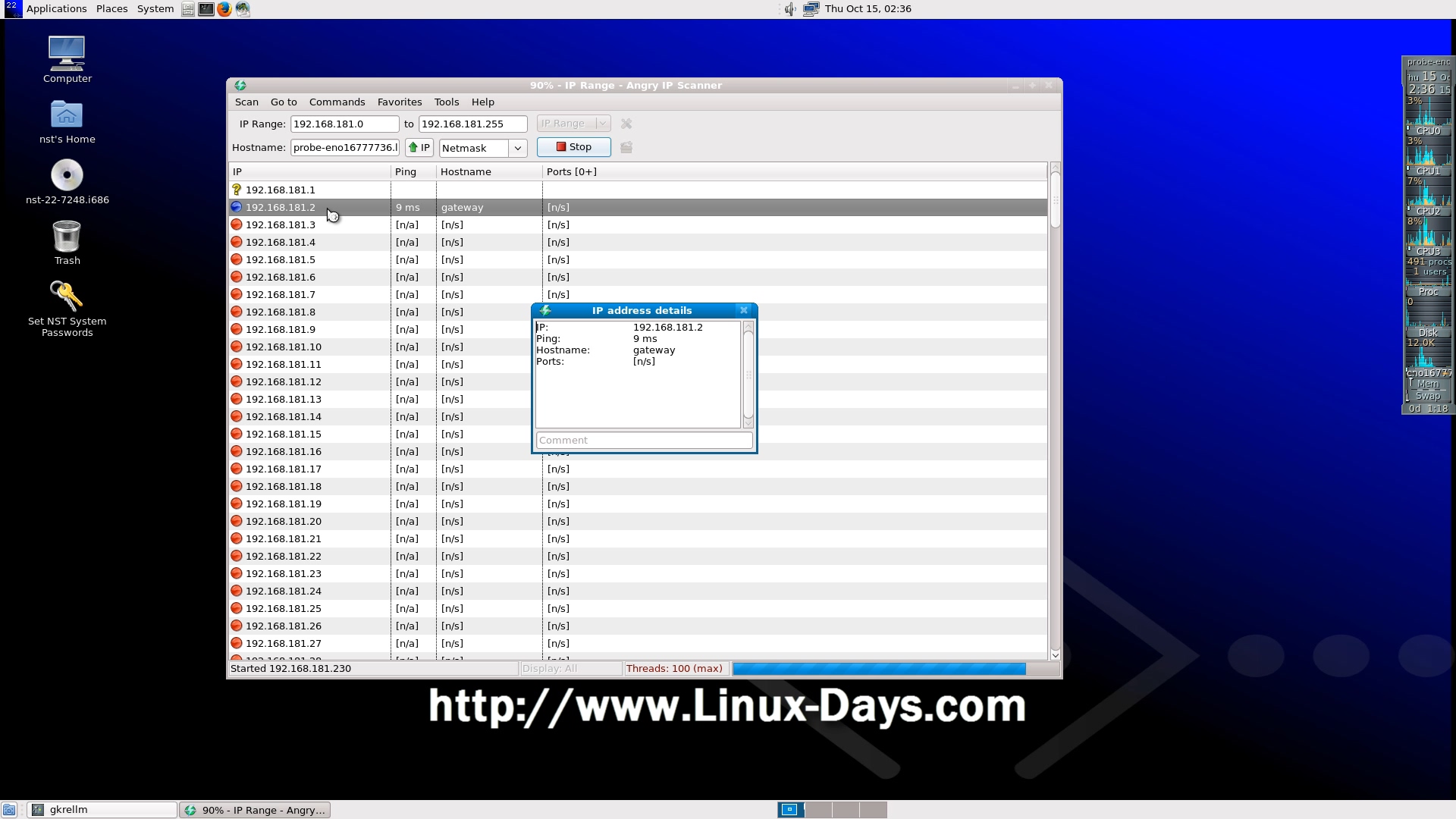1456x819 pixels.
Task: Click the start IP field 192.168.181.0
Action: [x=344, y=124]
